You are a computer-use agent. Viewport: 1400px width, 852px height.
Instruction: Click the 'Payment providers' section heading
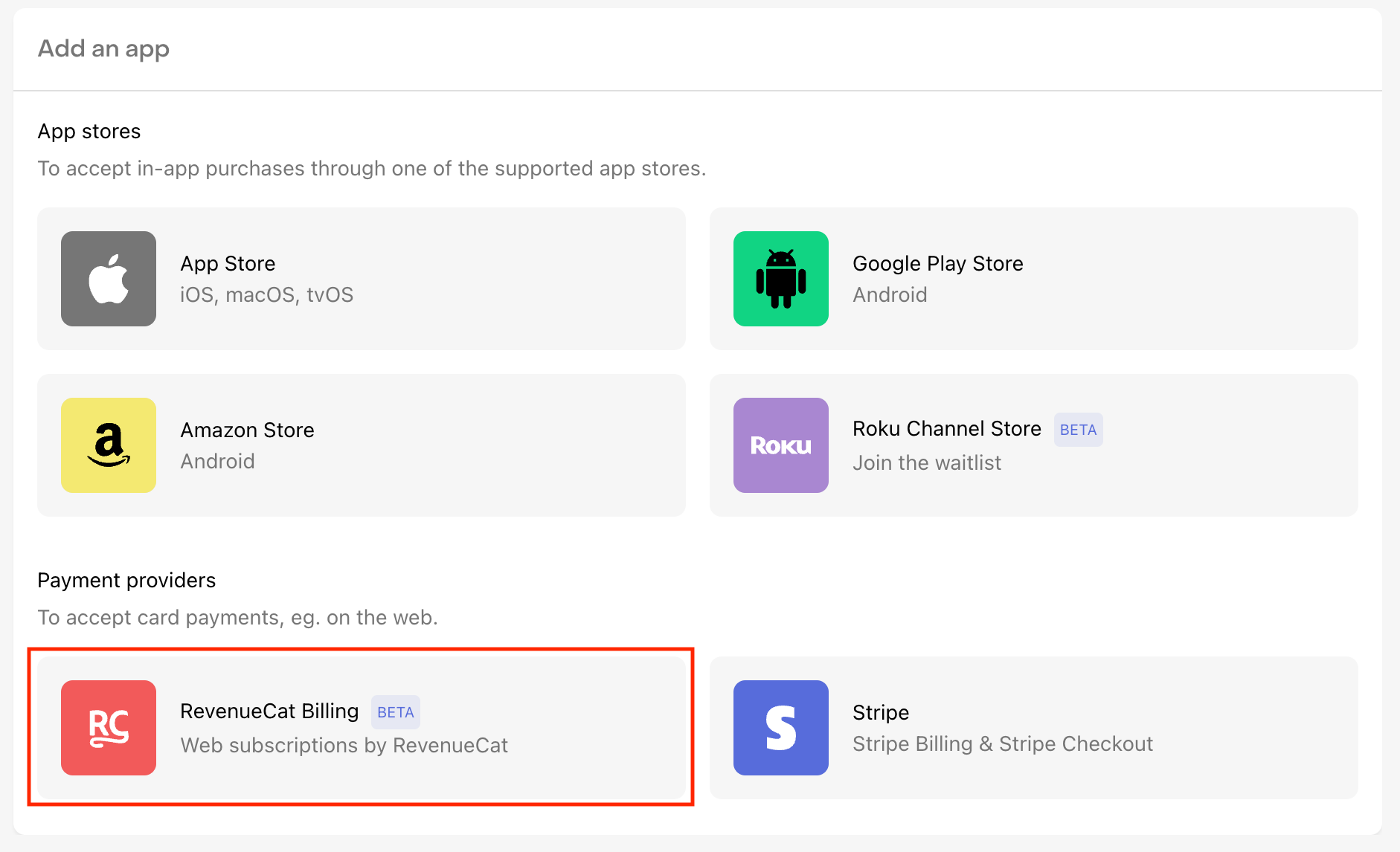click(x=126, y=581)
